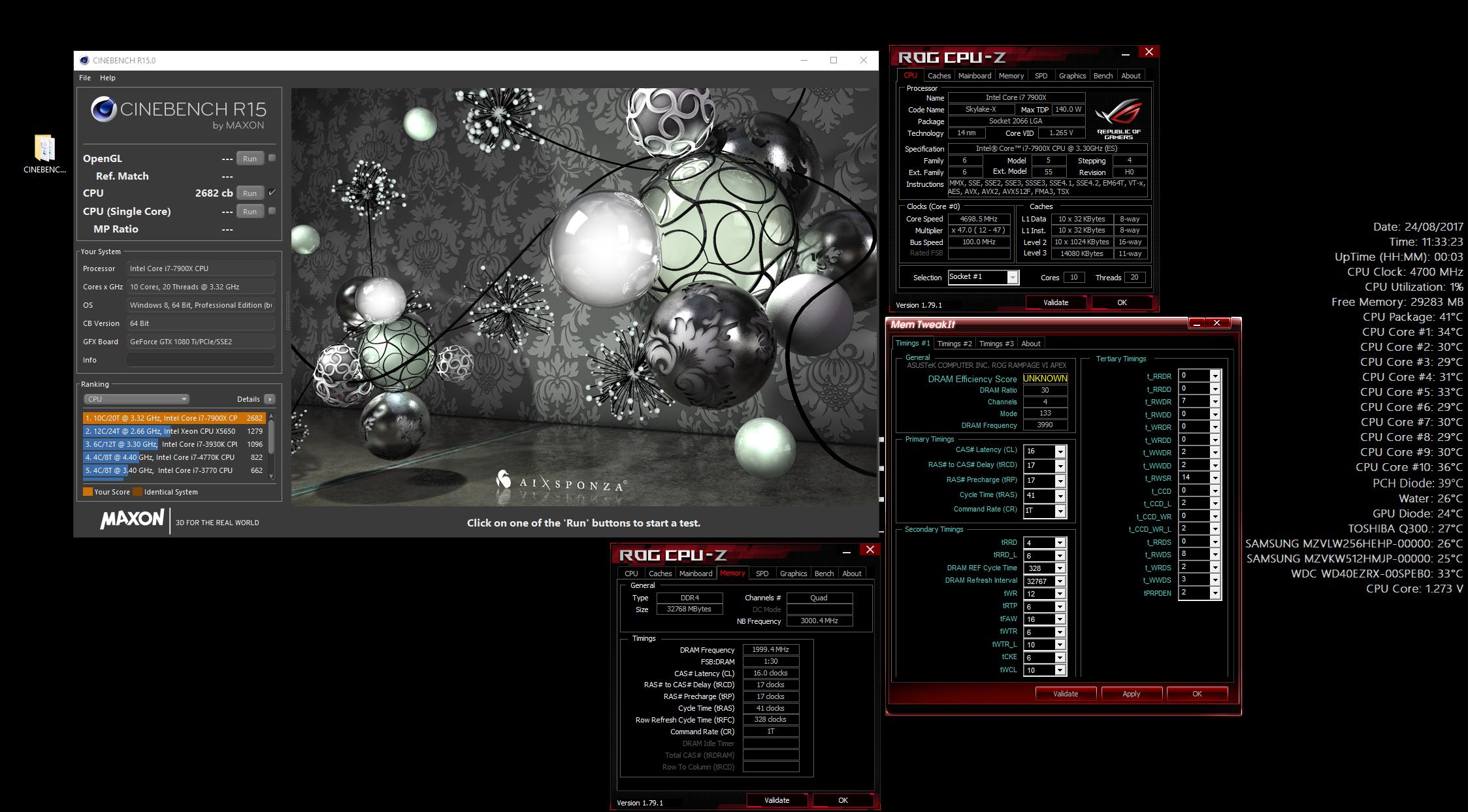
Task: Toggle the CPU Single Core test checkbox
Action: pos(272,211)
